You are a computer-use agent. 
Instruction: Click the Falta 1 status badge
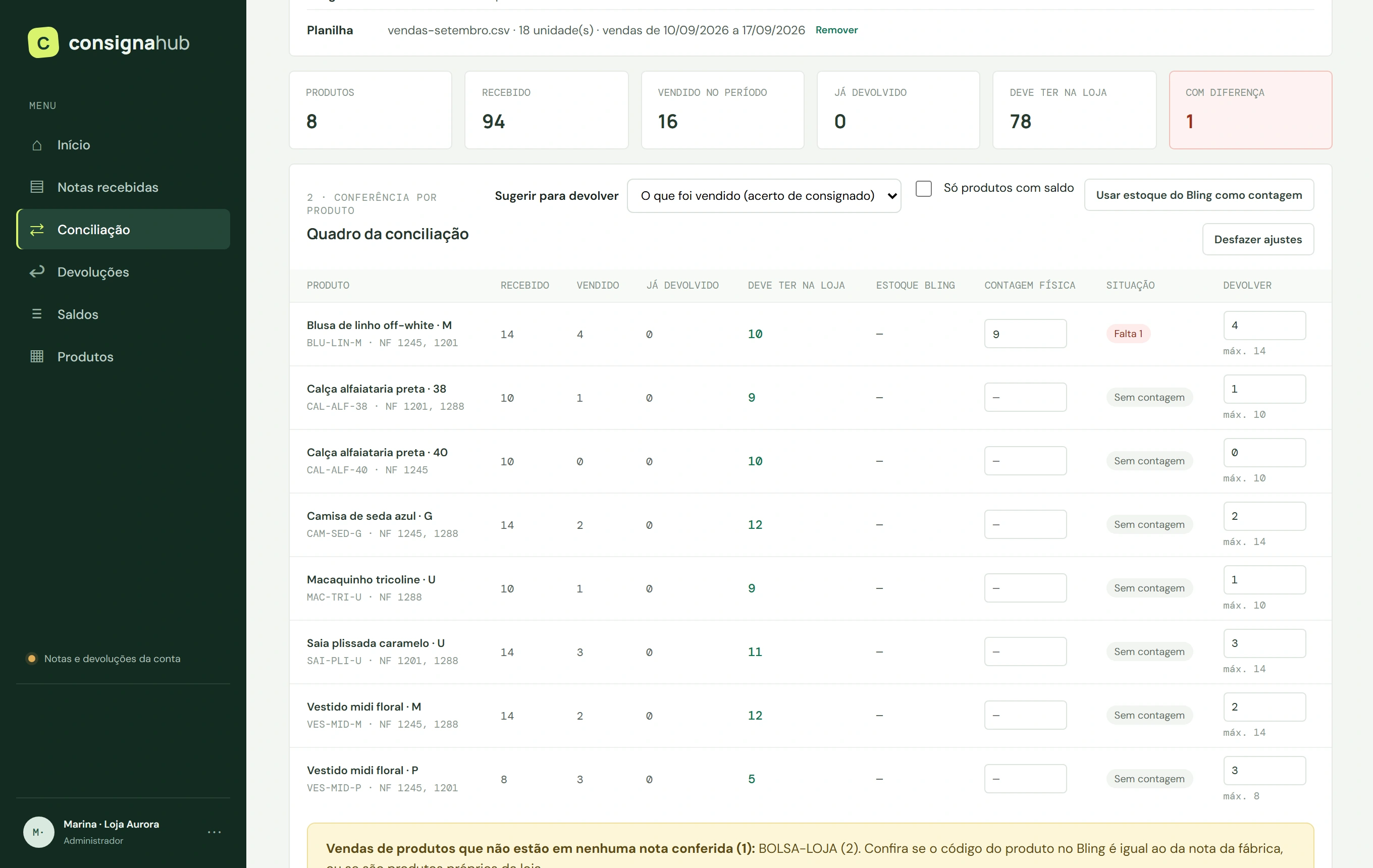point(1128,334)
